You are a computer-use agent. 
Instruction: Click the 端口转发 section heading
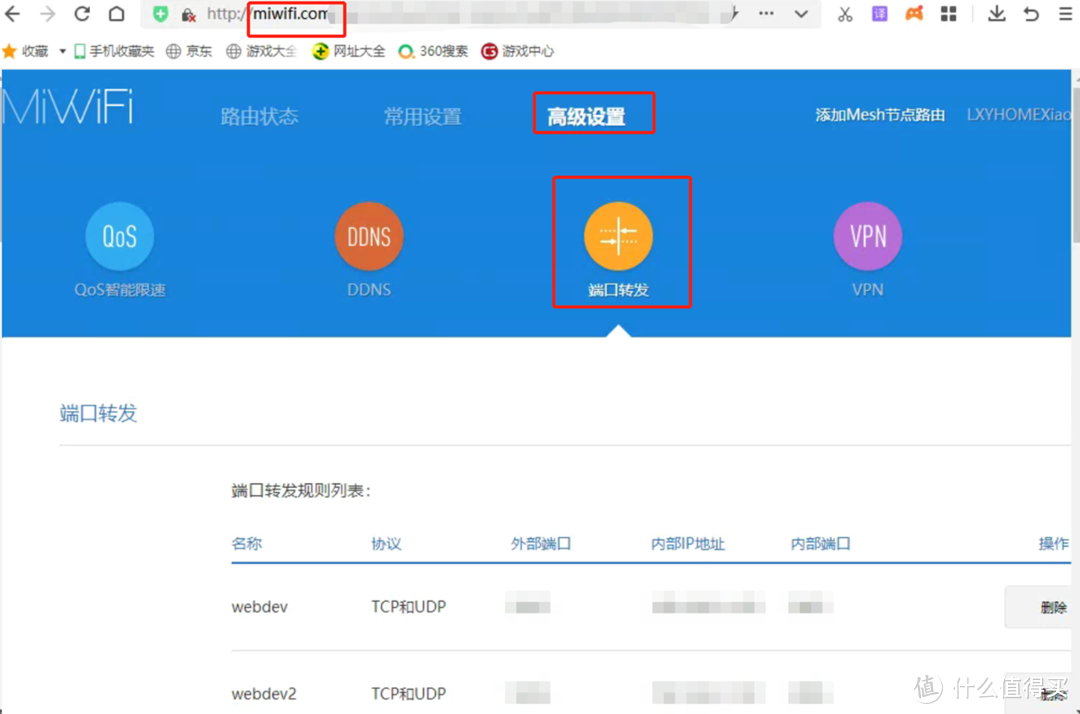(x=98, y=413)
